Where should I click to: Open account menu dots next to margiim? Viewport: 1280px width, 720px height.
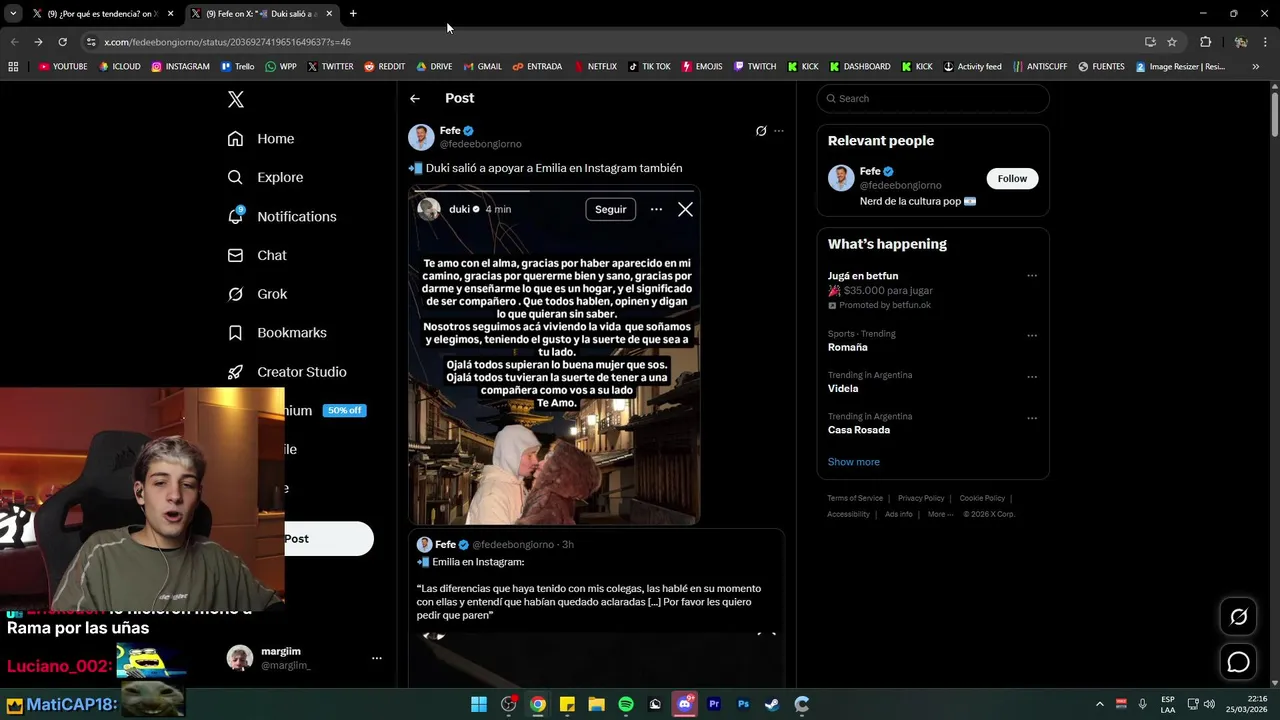[377, 658]
